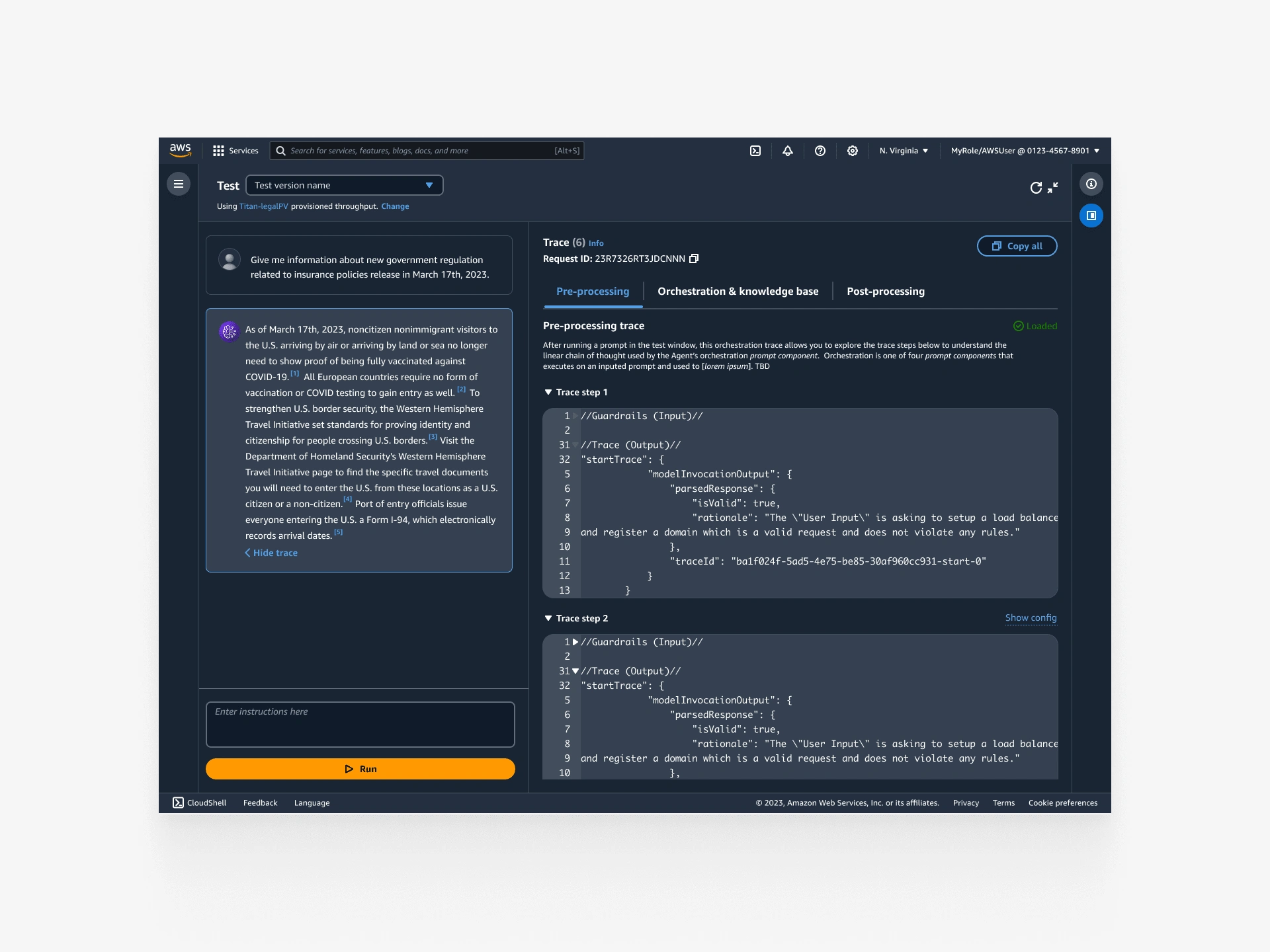Toggle the blue split panel icon
Viewport: 1270px width, 952px height.
coord(1091,216)
